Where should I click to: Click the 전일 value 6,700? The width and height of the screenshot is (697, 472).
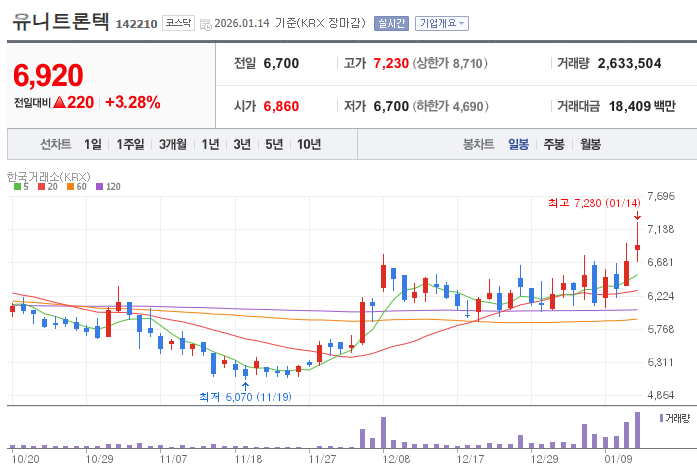(281, 64)
